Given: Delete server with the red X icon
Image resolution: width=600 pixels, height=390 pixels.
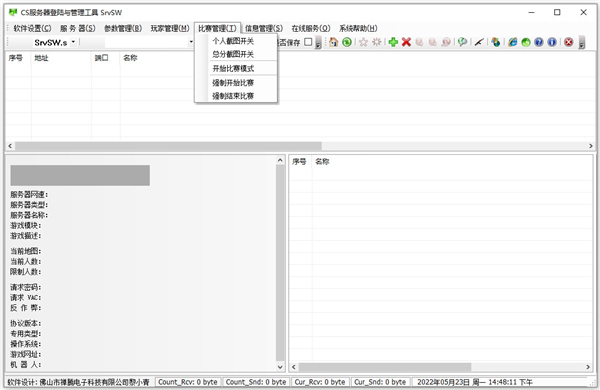Looking at the screenshot, I should click(x=406, y=42).
